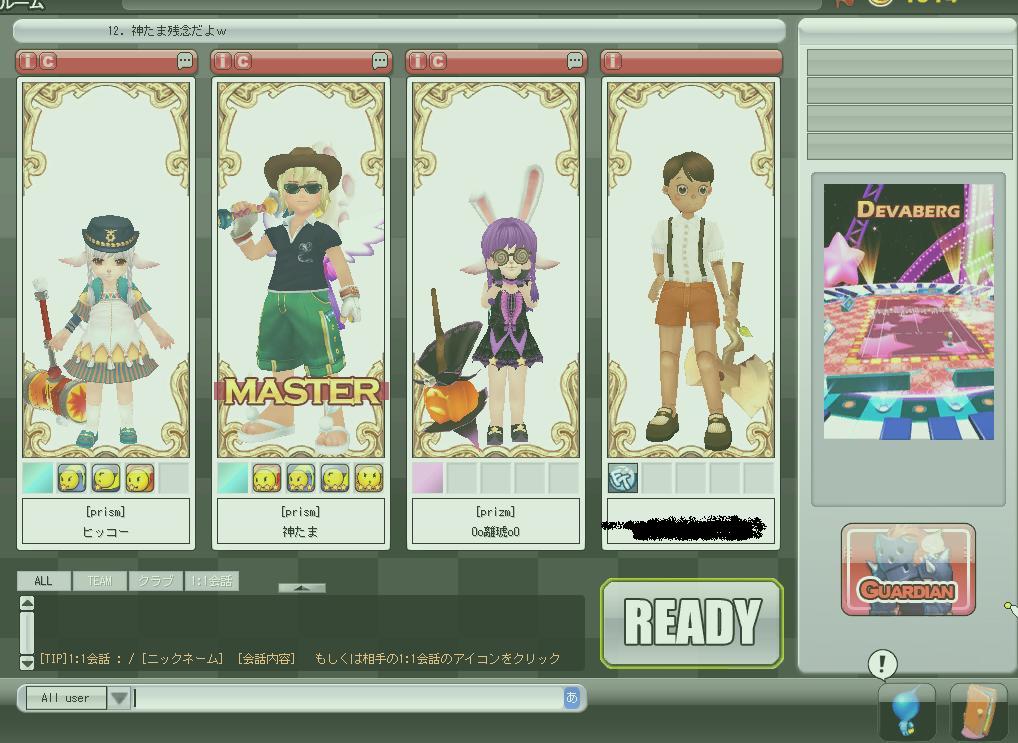Toggle the Guardian mode button
The width and height of the screenshot is (1018, 743).
coord(908,570)
